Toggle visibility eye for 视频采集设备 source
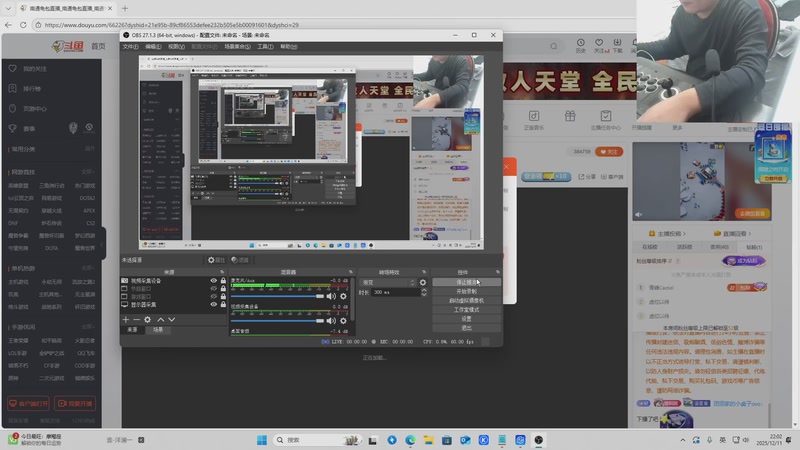Viewport: 800px width, 450px height. [x=213, y=281]
